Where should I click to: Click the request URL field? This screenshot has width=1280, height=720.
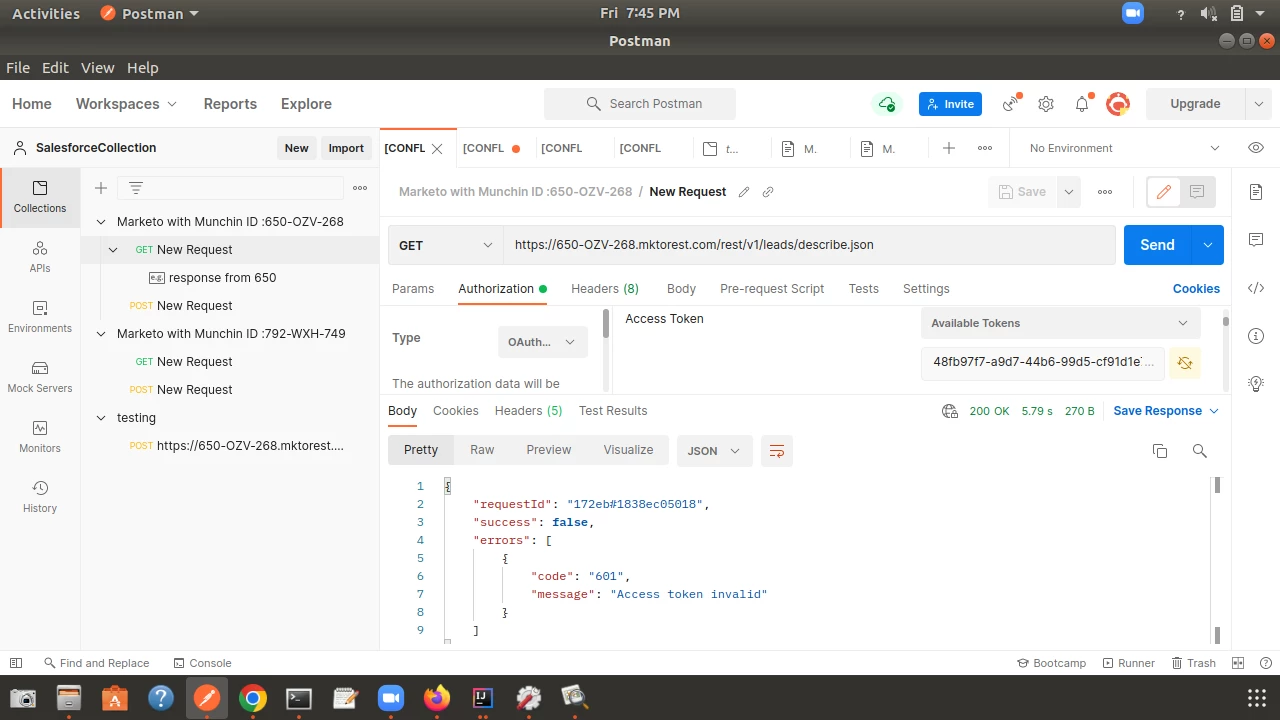click(809, 245)
